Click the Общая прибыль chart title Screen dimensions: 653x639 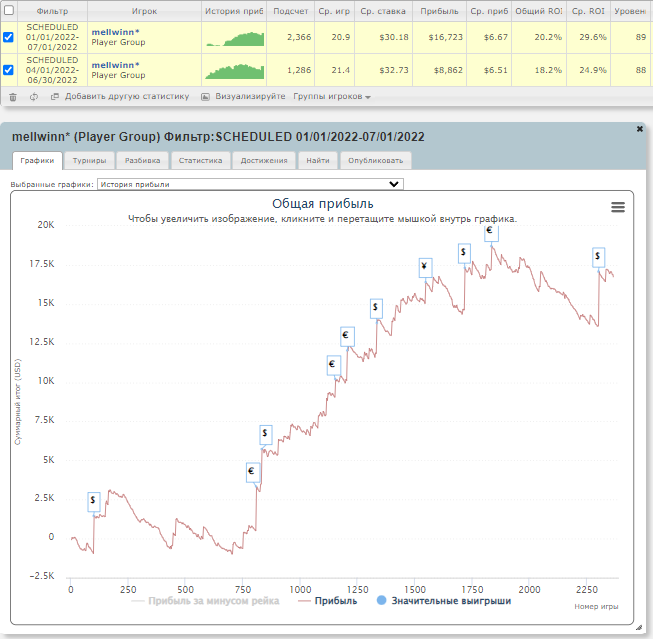pyautogui.click(x=323, y=204)
